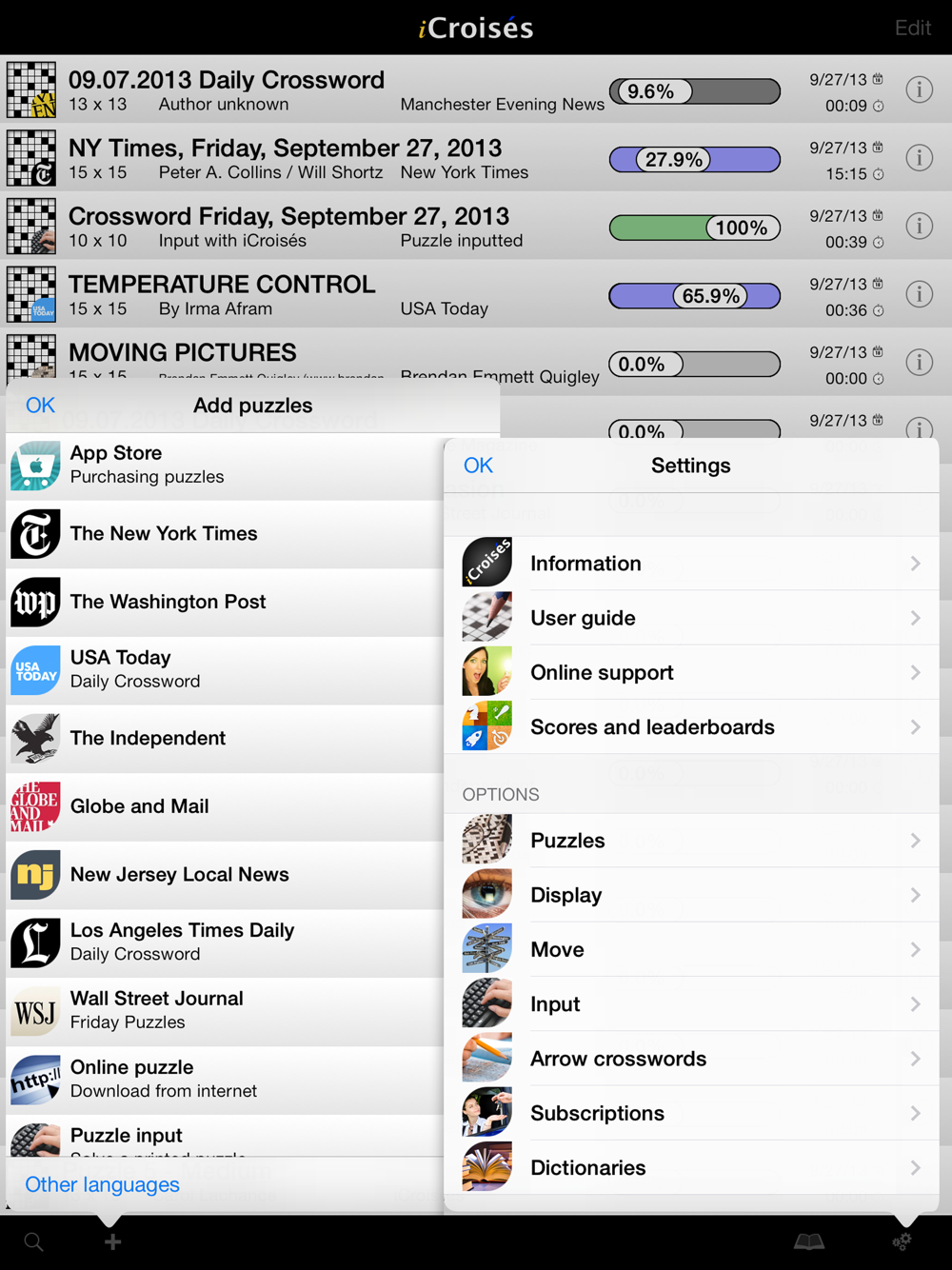Image resolution: width=952 pixels, height=1270 pixels.
Task: Open info icon for TEMPERATURE CONTROL puzzle
Action: (919, 294)
